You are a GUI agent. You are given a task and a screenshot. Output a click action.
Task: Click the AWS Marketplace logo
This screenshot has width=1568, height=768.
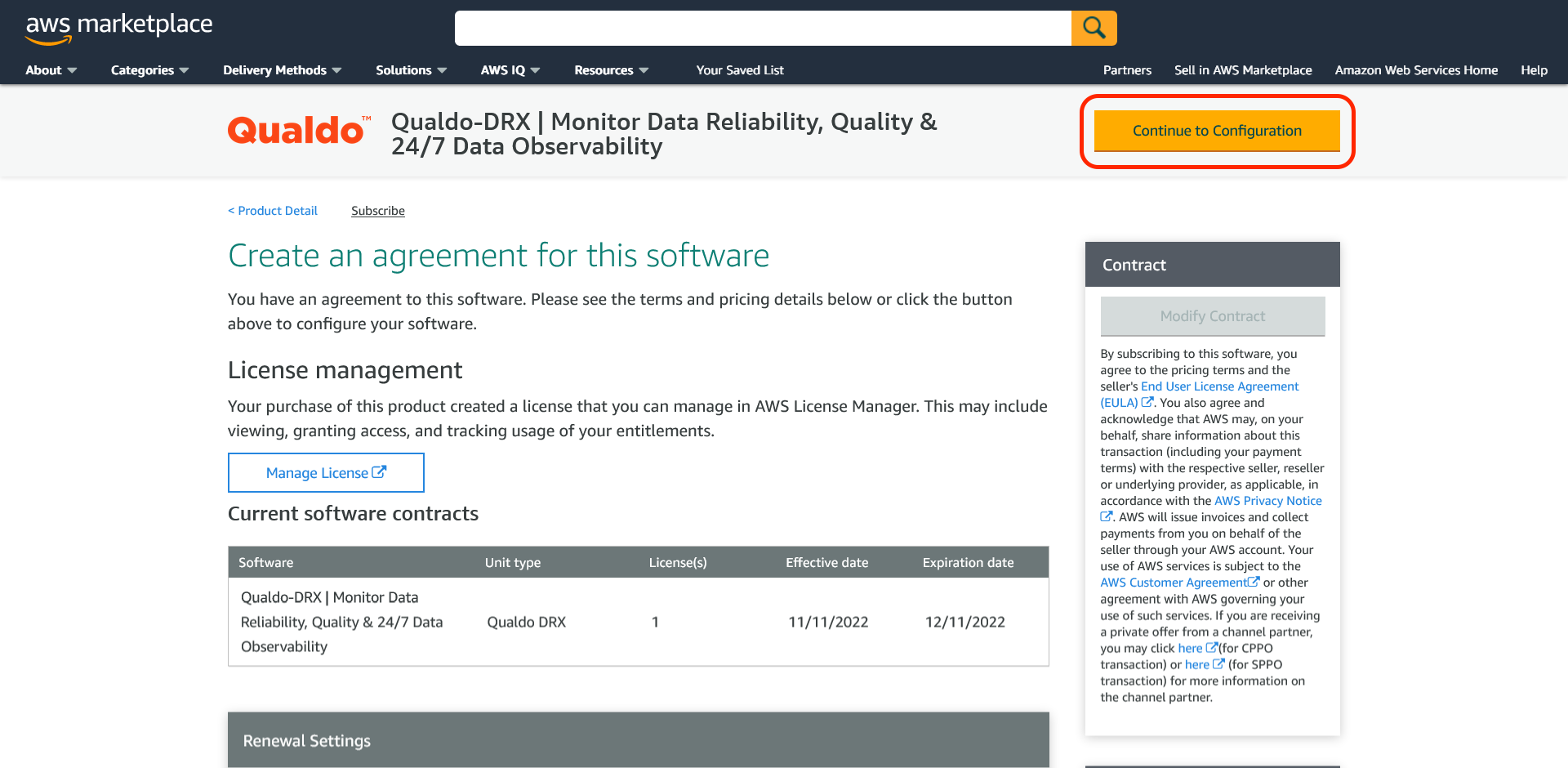[119, 28]
